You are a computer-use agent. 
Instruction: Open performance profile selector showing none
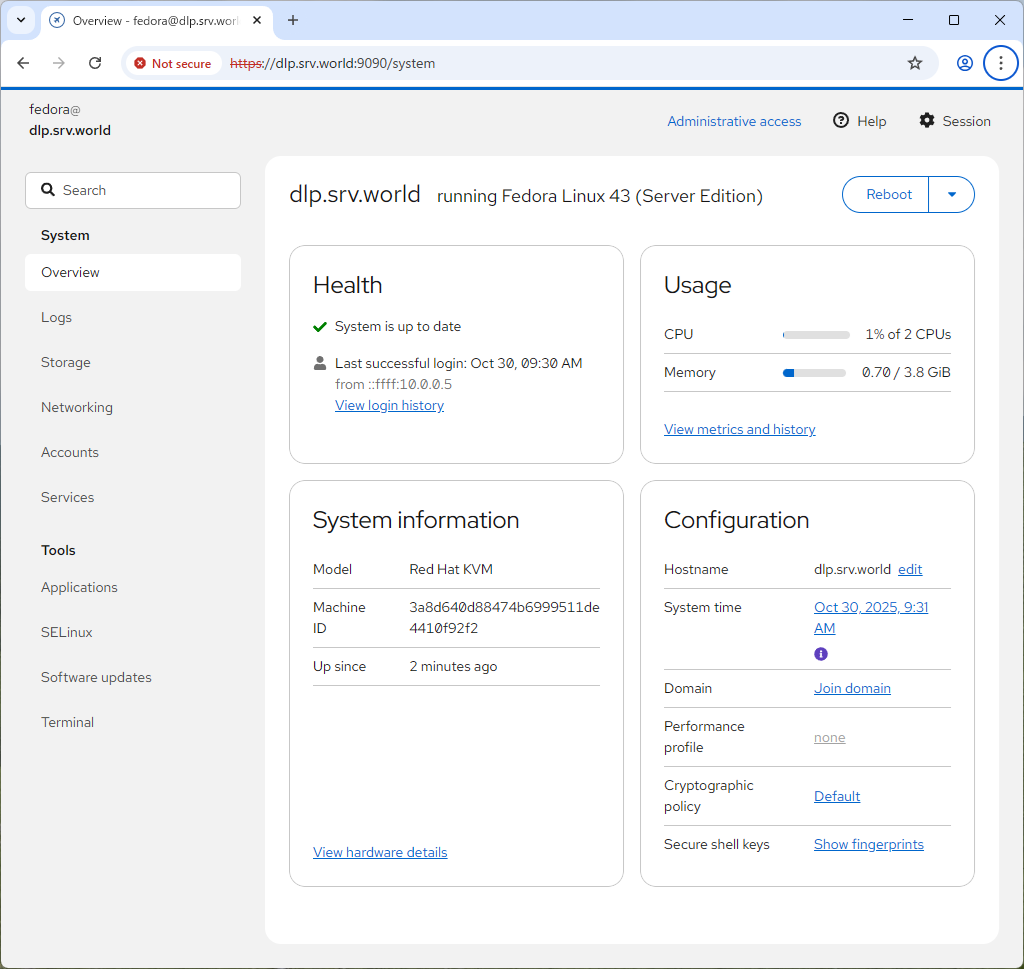[x=829, y=738]
